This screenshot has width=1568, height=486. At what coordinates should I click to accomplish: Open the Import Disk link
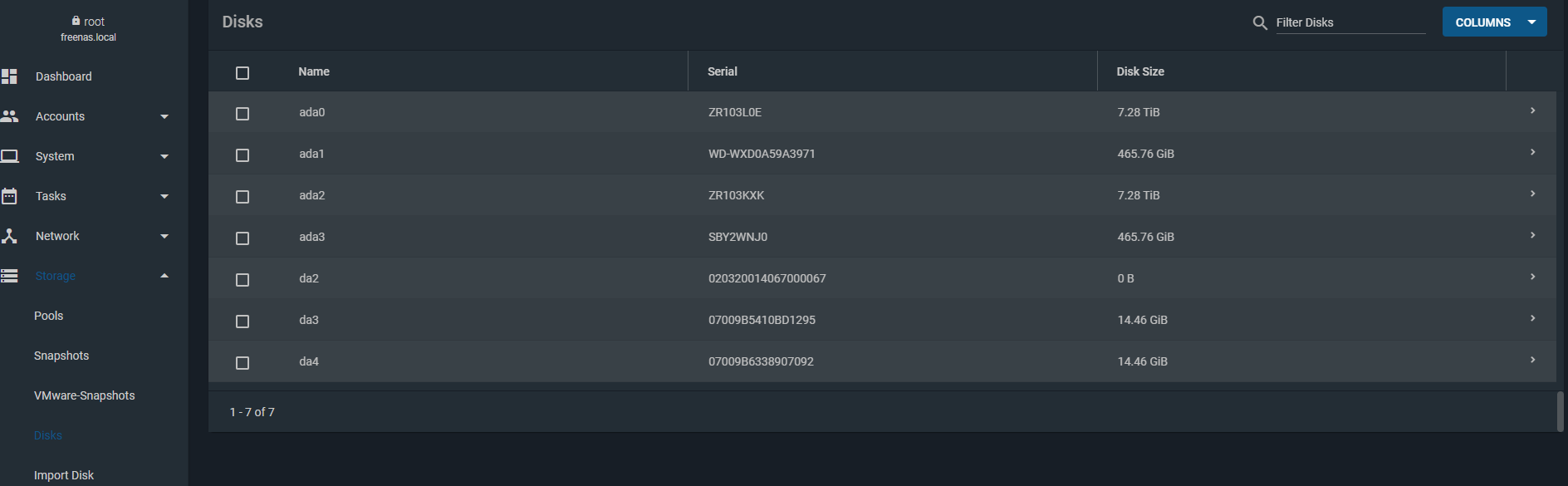(x=64, y=475)
